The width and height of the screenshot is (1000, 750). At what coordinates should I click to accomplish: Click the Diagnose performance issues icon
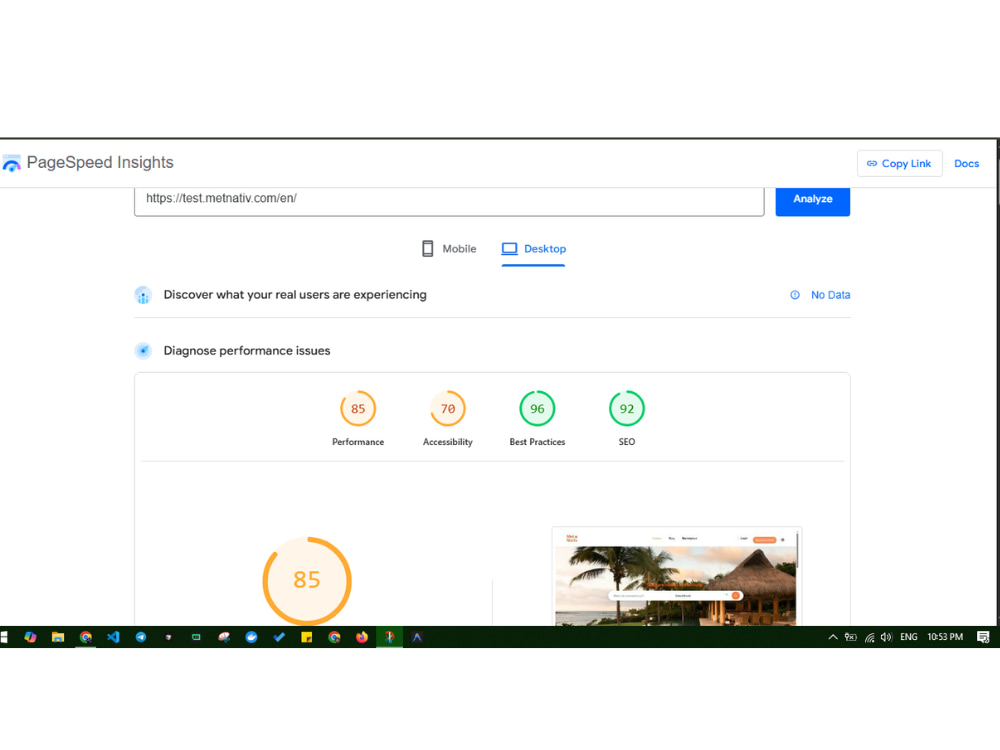coord(143,351)
